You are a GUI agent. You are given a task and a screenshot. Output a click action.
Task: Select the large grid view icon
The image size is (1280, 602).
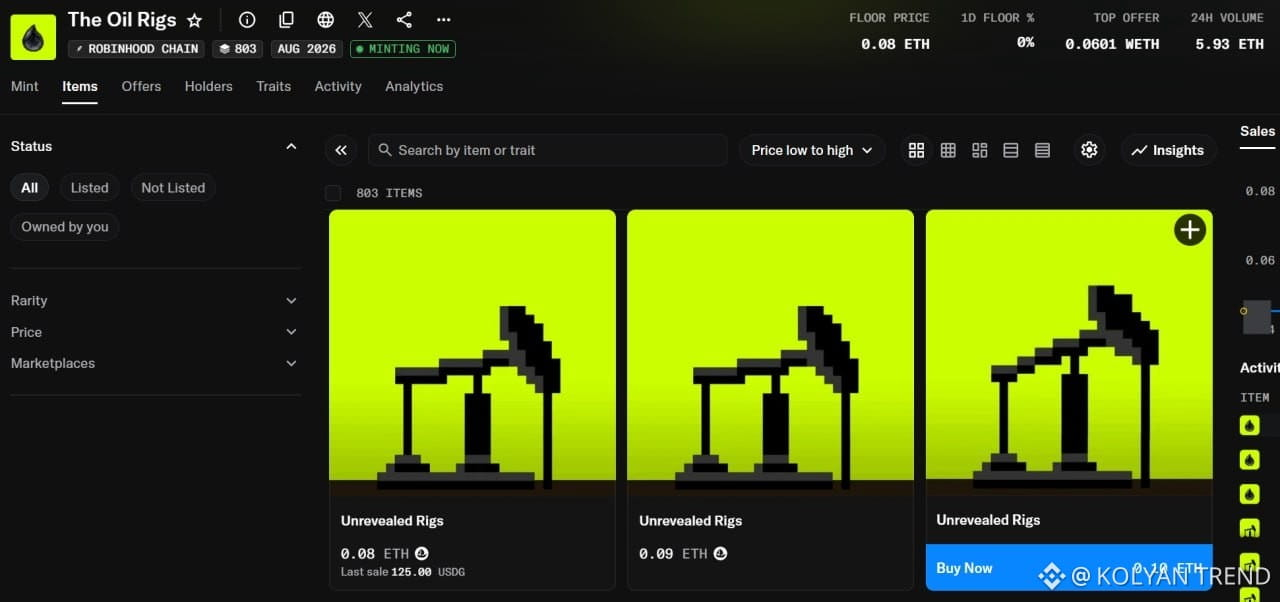point(916,150)
